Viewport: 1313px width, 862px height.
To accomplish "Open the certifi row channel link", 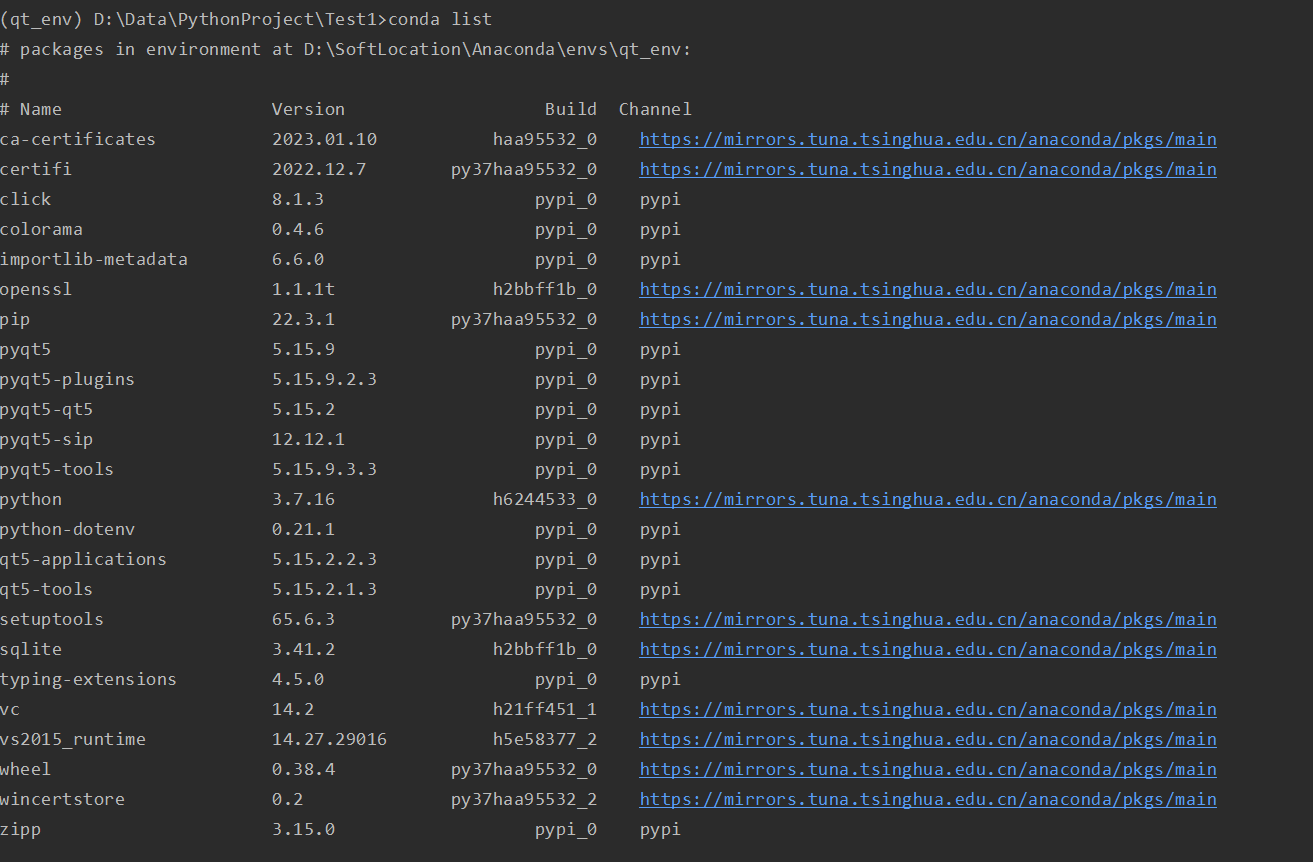I will click(x=928, y=169).
